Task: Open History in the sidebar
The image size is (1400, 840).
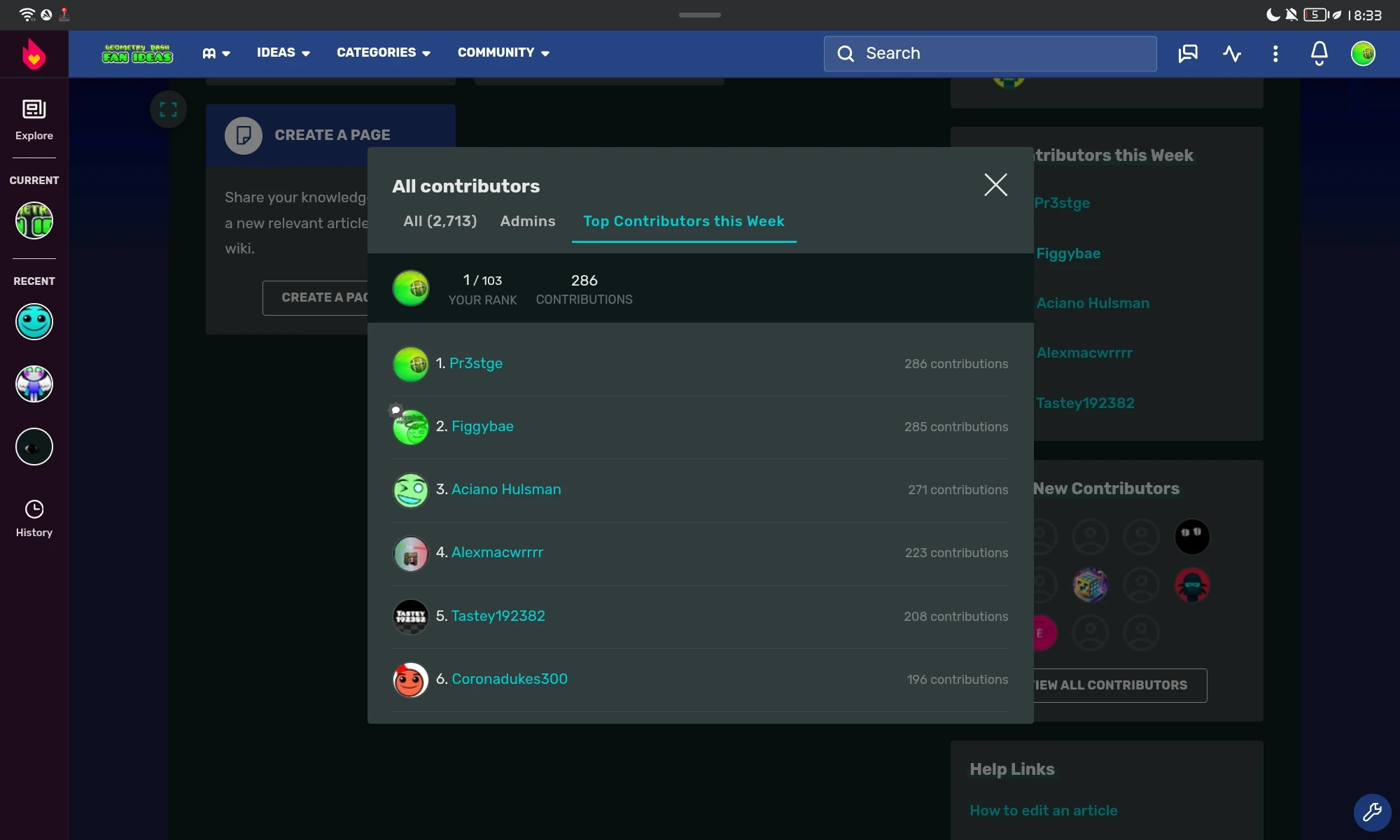Action: coord(34,518)
